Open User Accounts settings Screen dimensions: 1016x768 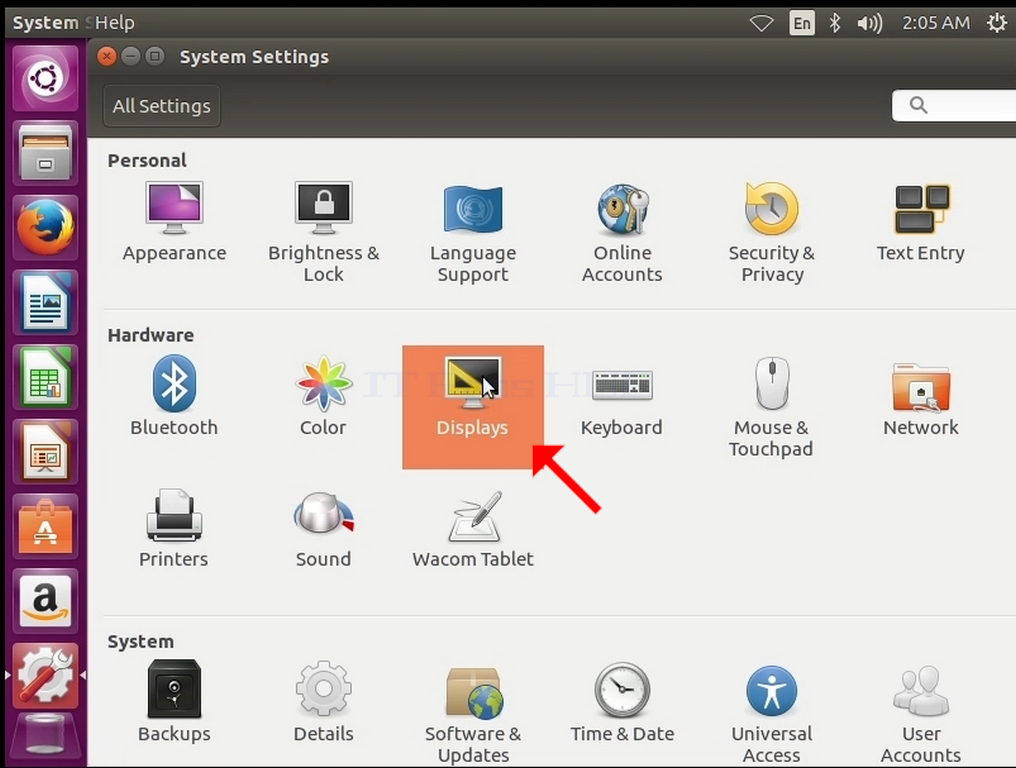[x=921, y=713]
